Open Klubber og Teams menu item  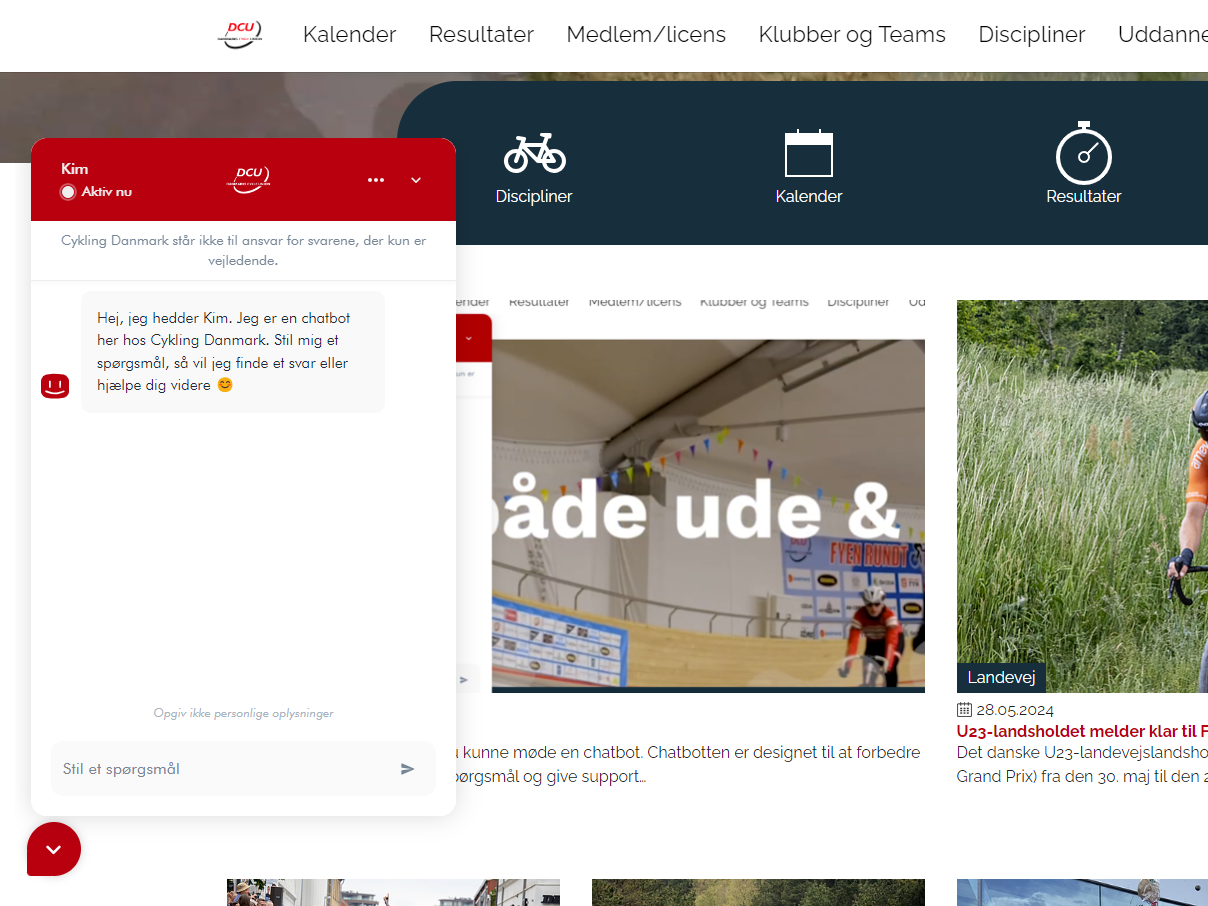(x=852, y=35)
